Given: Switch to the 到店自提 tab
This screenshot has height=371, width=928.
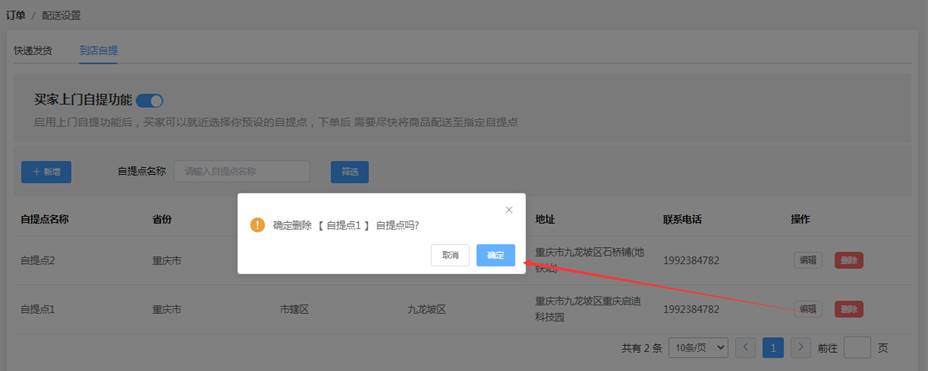Looking at the screenshot, I should 99,50.
